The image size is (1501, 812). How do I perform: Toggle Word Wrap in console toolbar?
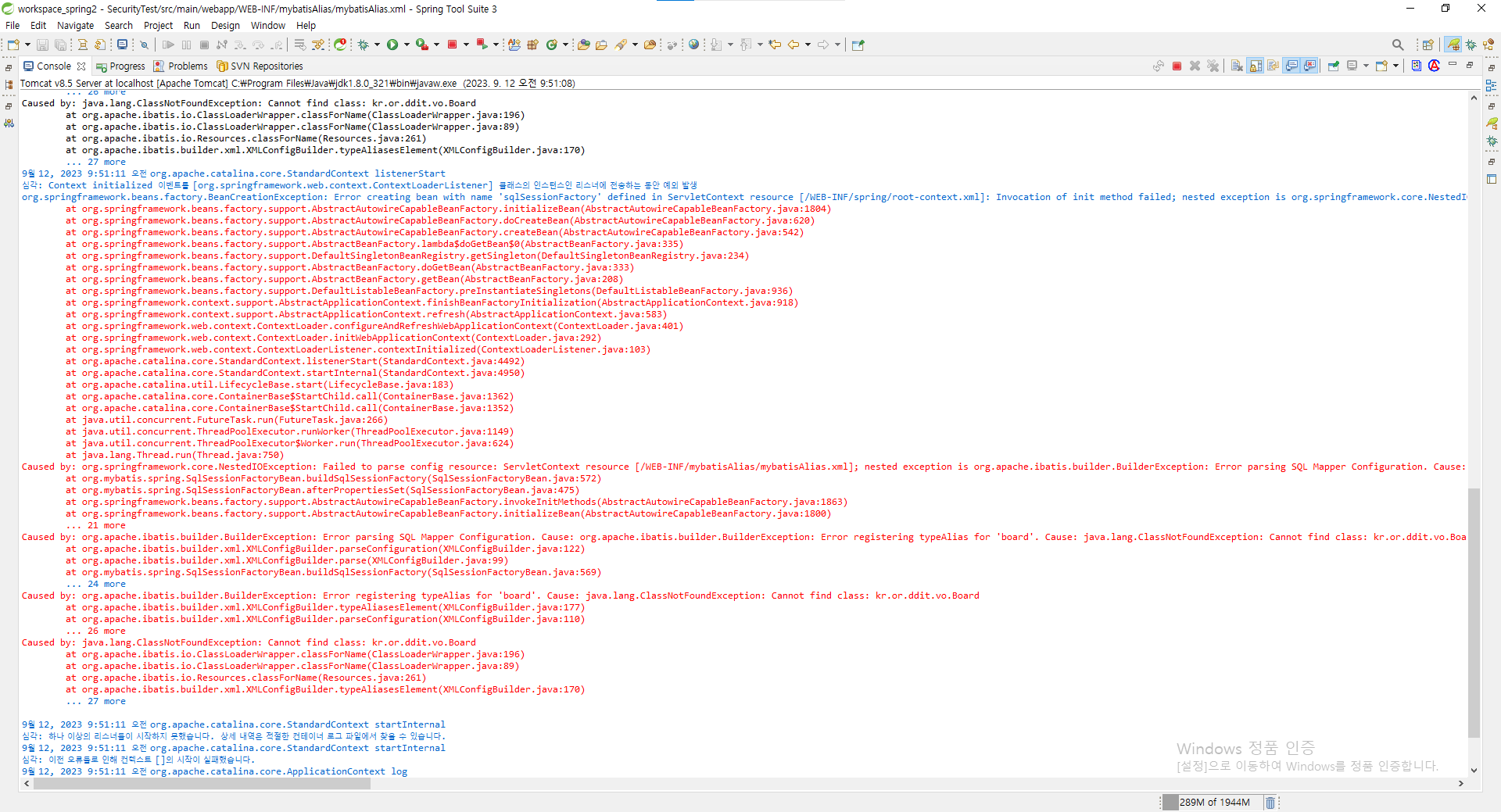[x=1273, y=66]
